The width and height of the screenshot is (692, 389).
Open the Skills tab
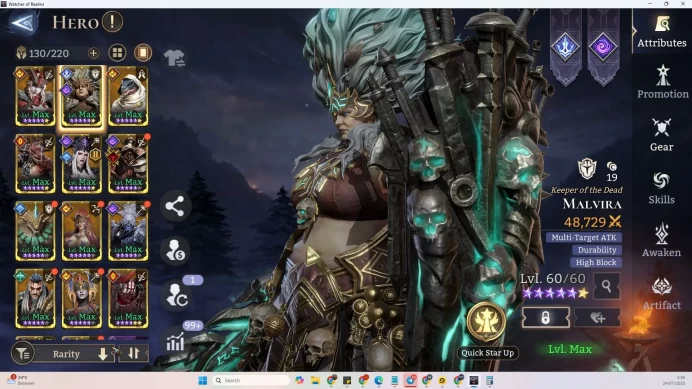coord(661,188)
